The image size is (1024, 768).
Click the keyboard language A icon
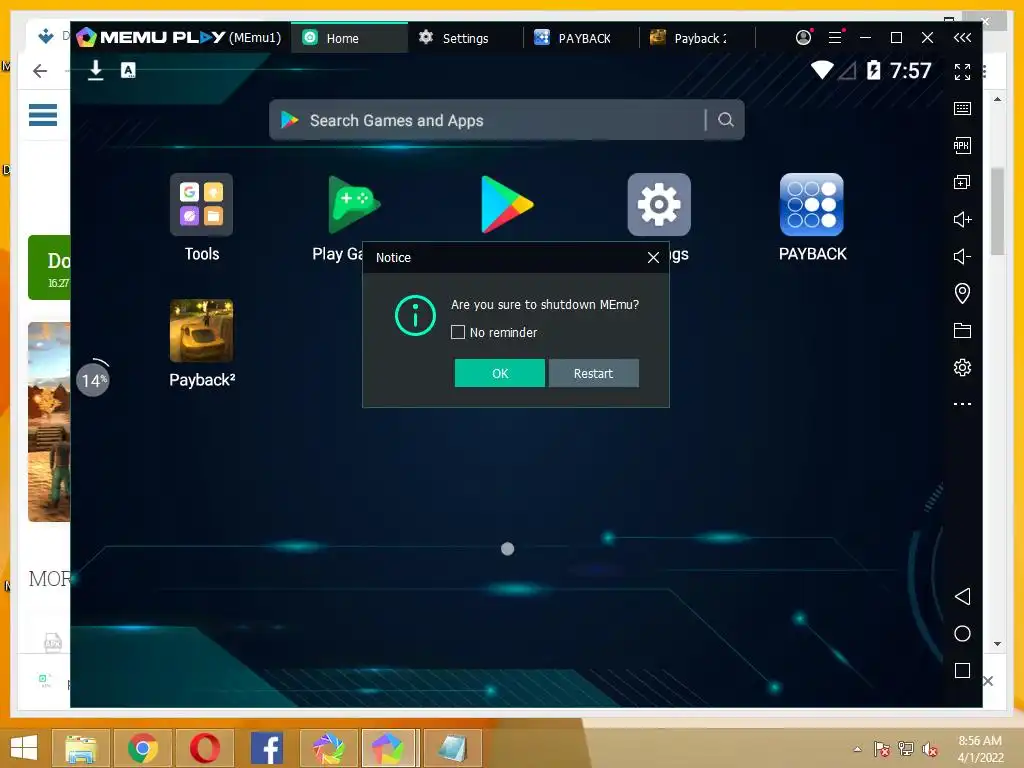(x=128, y=70)
